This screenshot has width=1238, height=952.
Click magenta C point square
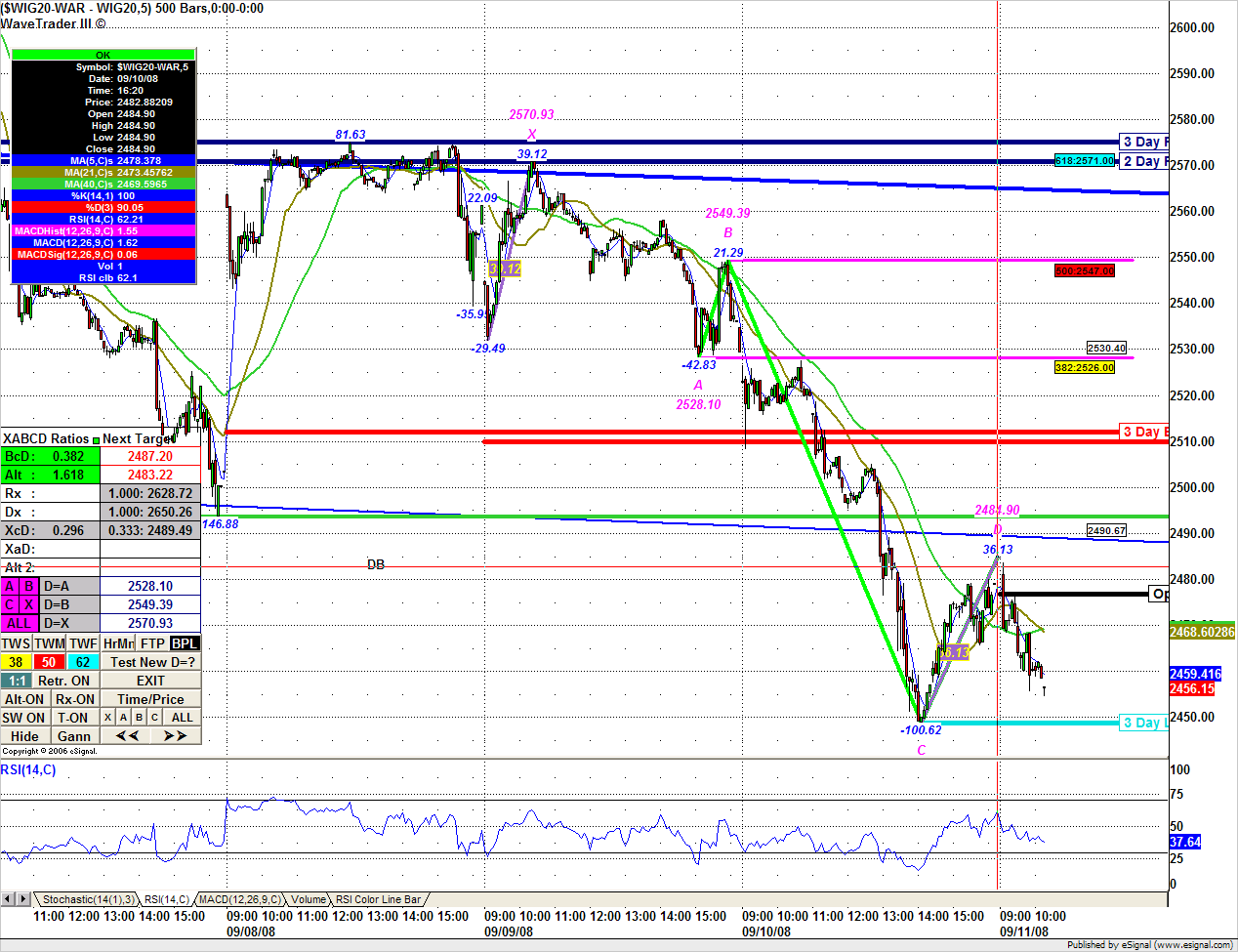coord(10,605)
